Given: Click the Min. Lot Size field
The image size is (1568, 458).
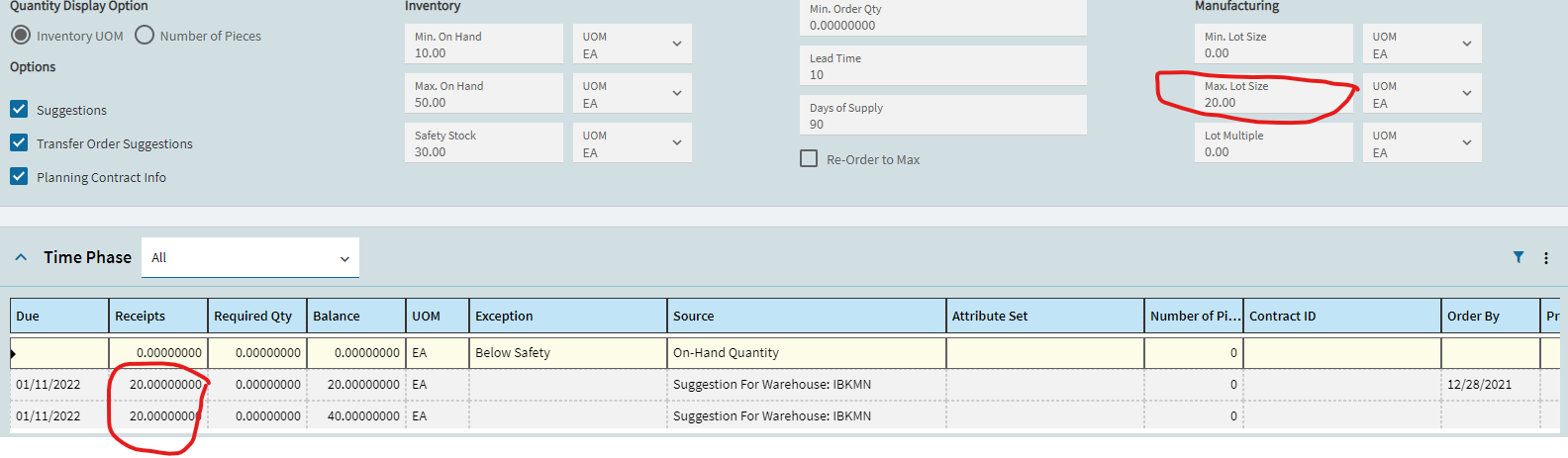Looking at the screenshot, I should (x=1274, y=44).
